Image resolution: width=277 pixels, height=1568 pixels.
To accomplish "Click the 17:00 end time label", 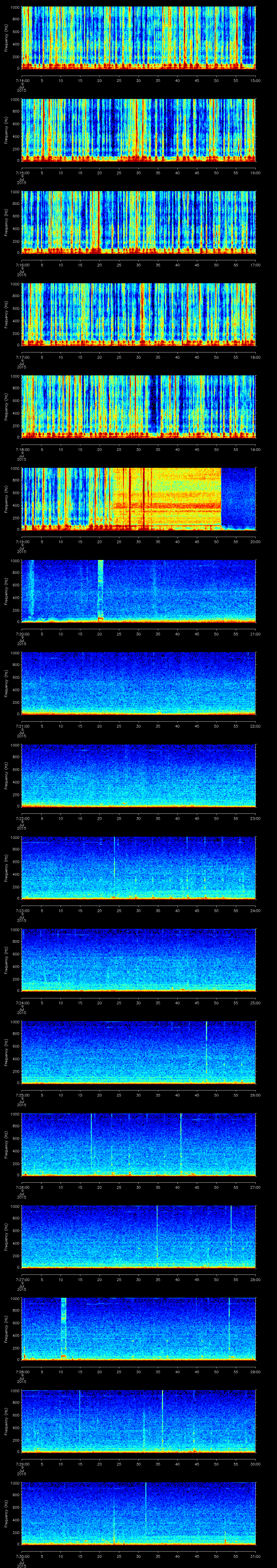I will coord(255,265).
